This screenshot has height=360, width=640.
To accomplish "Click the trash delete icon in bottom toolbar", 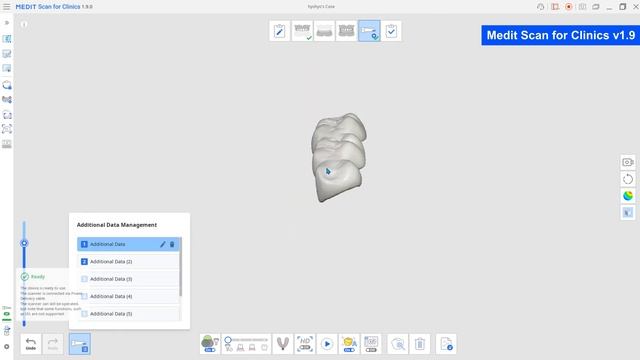I will (420, 344).
